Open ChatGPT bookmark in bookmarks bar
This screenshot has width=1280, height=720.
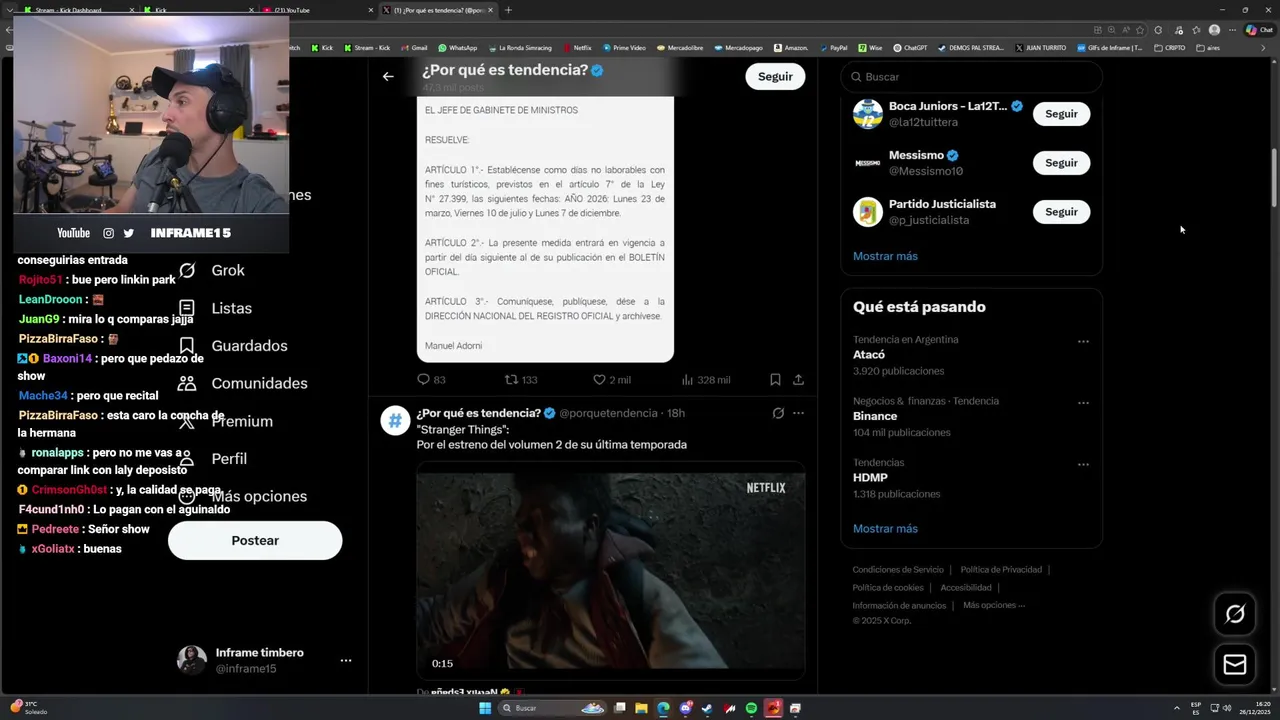point(910,47)
